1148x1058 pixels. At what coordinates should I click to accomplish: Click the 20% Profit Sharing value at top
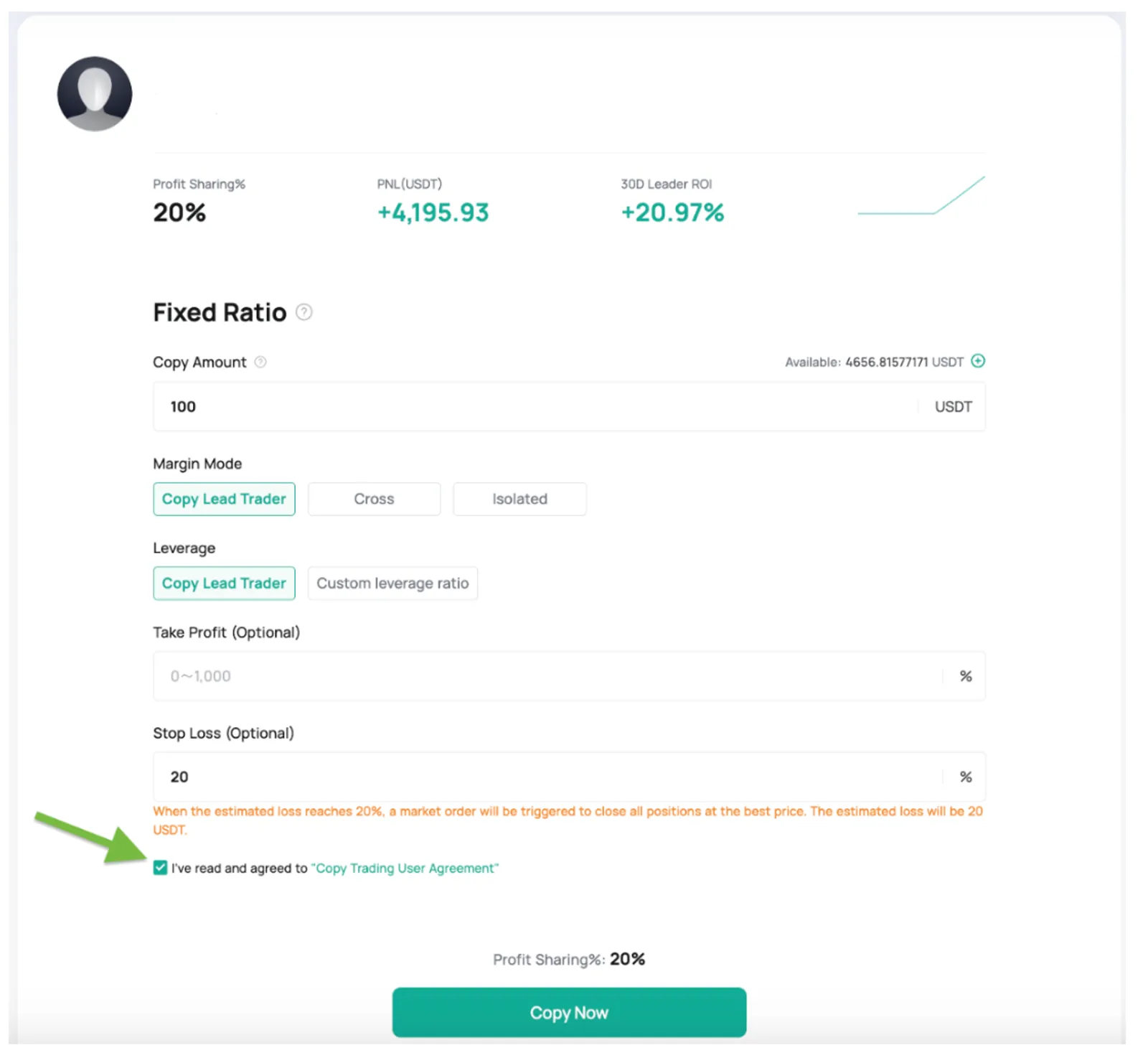pos(179,212)
